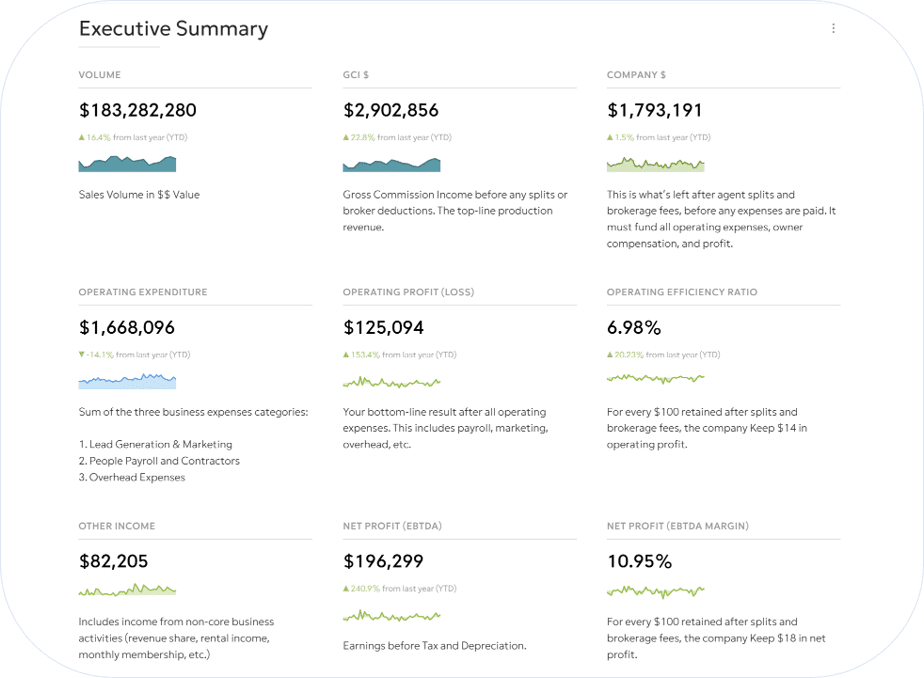Viewport: 924px width, 678px height.
Task: Select the red downward arrow on OPERATING EXPENDITURE
Action: [x=82, y=354]
